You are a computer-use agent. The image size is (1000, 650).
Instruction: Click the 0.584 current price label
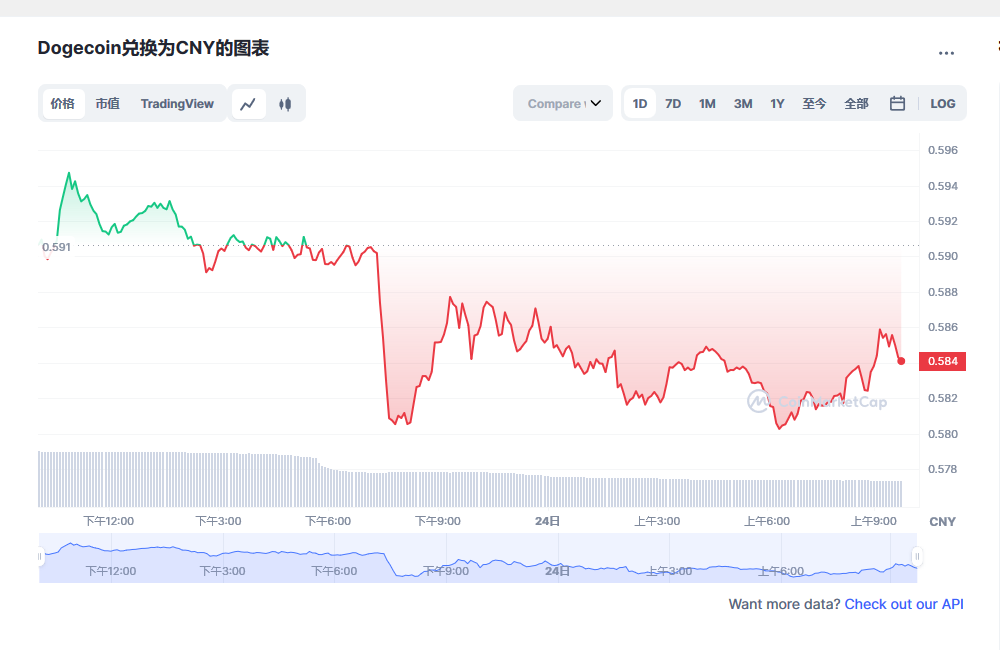click(x=943, y=361)
